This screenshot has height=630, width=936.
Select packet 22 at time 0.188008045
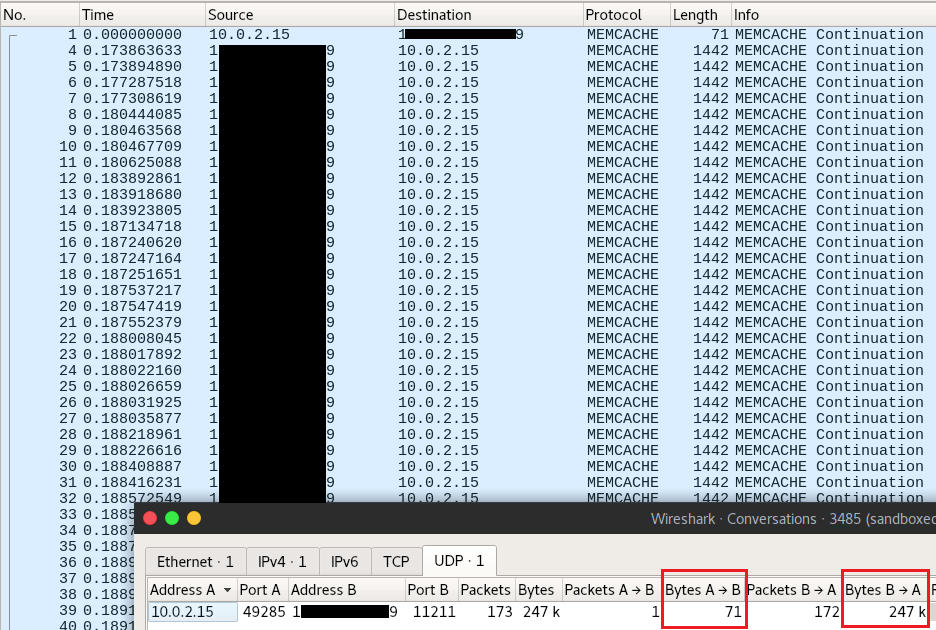(x=468, y=339)
